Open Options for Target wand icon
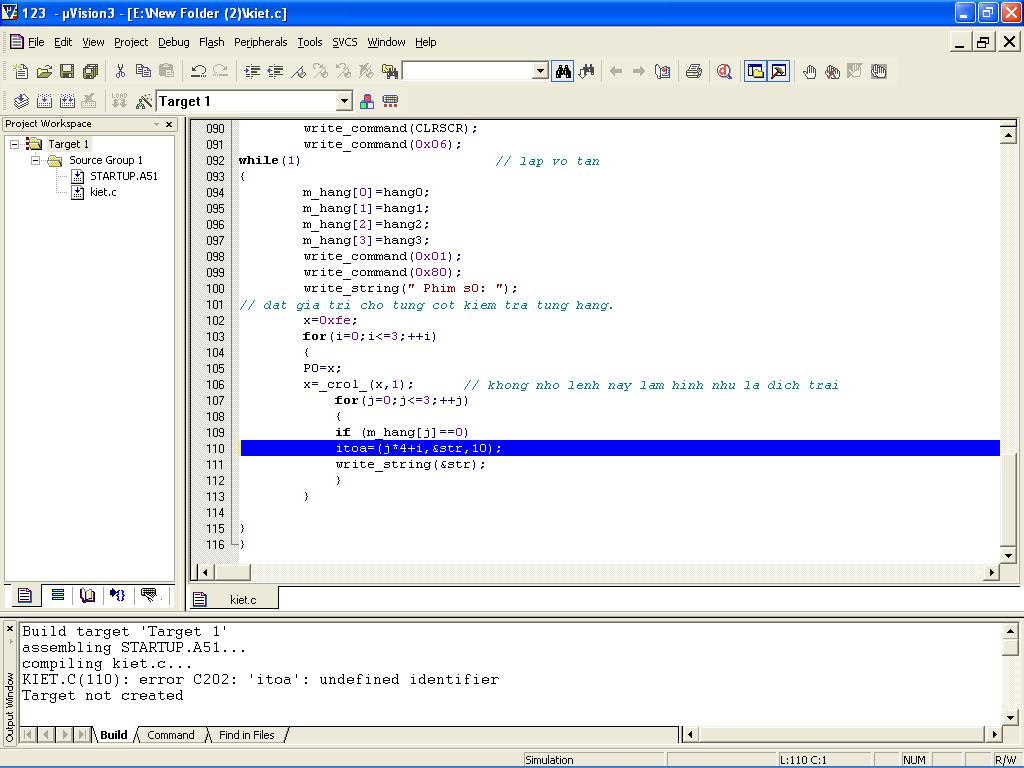The image size is (1024, 768). pyautogui.click(x=144, y=101)
